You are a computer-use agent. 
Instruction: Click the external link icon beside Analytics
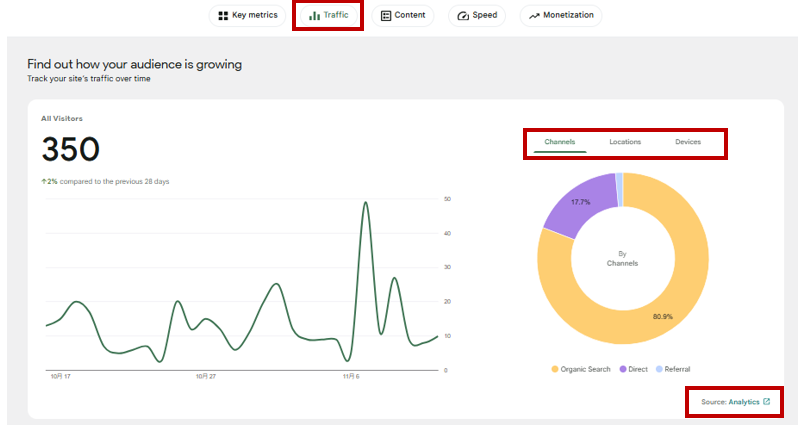coord(767,402)
